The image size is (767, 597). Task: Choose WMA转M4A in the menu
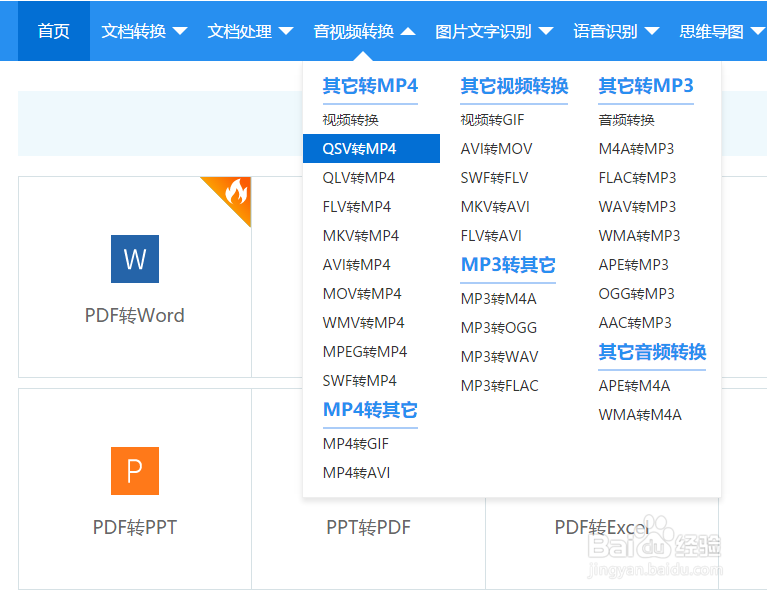pyautogui.click(x=640, y=415)
